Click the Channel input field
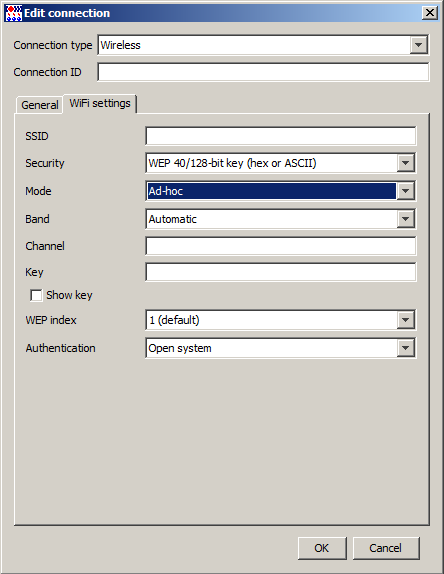 tap(281, 246)
